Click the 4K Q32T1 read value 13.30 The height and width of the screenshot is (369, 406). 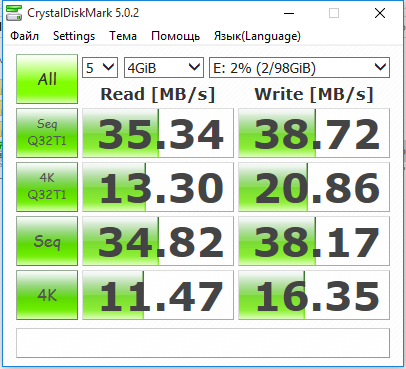pyautogui.click(x=158, y=187)
